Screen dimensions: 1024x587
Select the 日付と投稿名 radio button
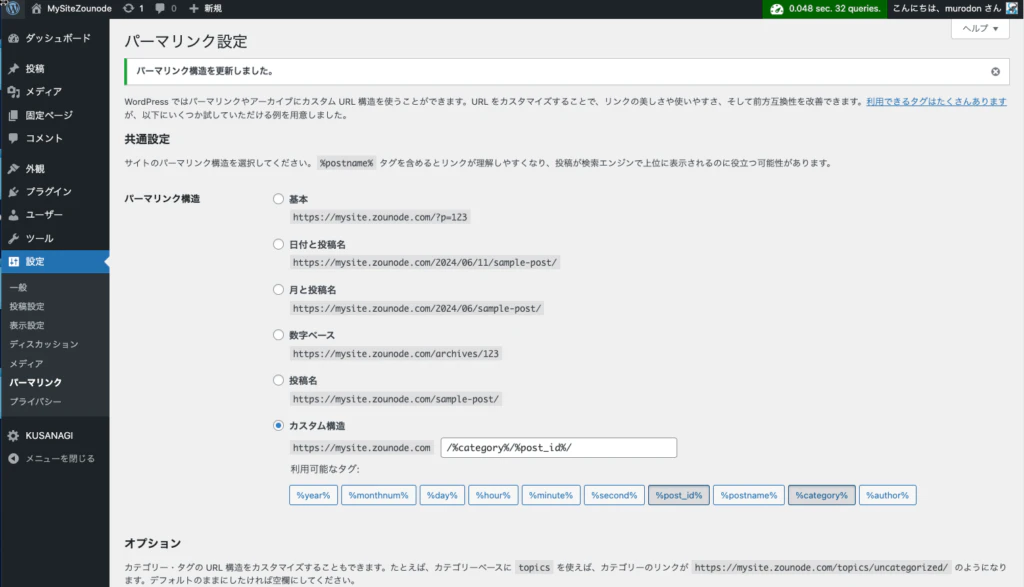tap(278, 244)
